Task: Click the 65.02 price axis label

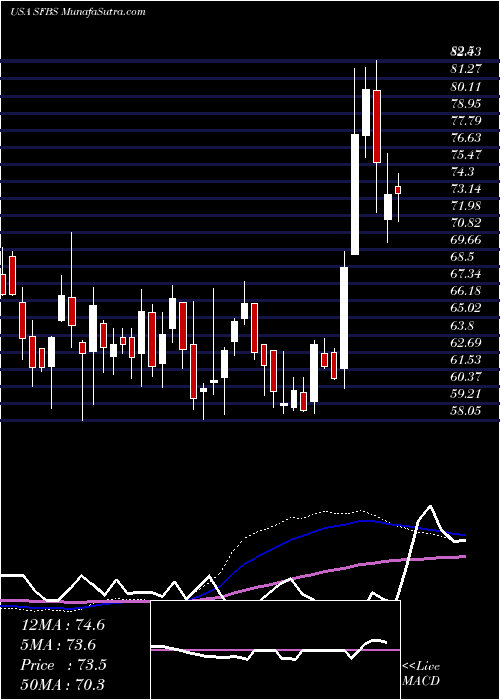Action: [x=466, y=308]
